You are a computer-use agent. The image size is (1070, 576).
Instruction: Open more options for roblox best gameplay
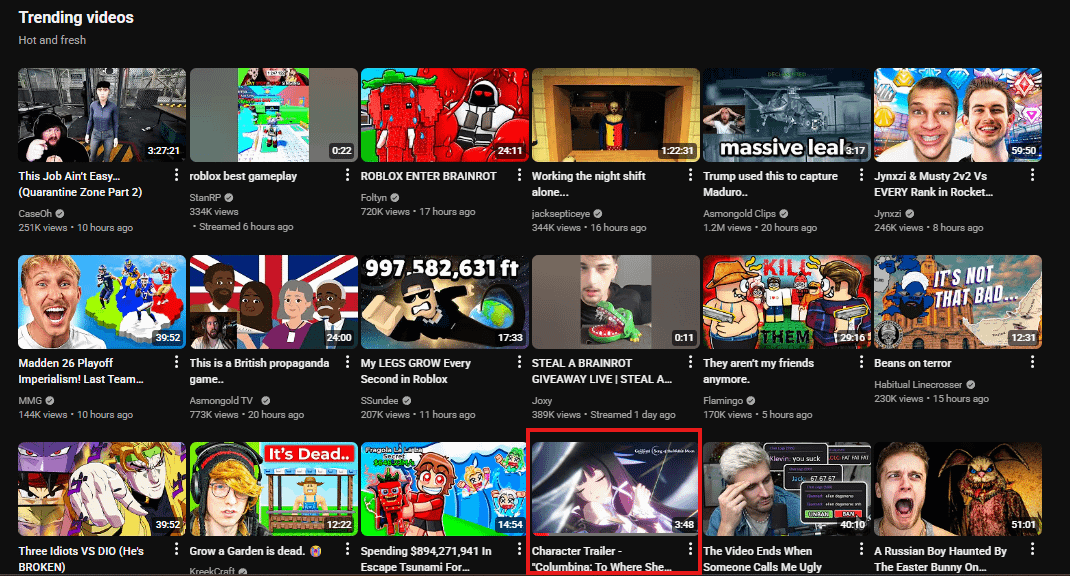pos(348,175)
